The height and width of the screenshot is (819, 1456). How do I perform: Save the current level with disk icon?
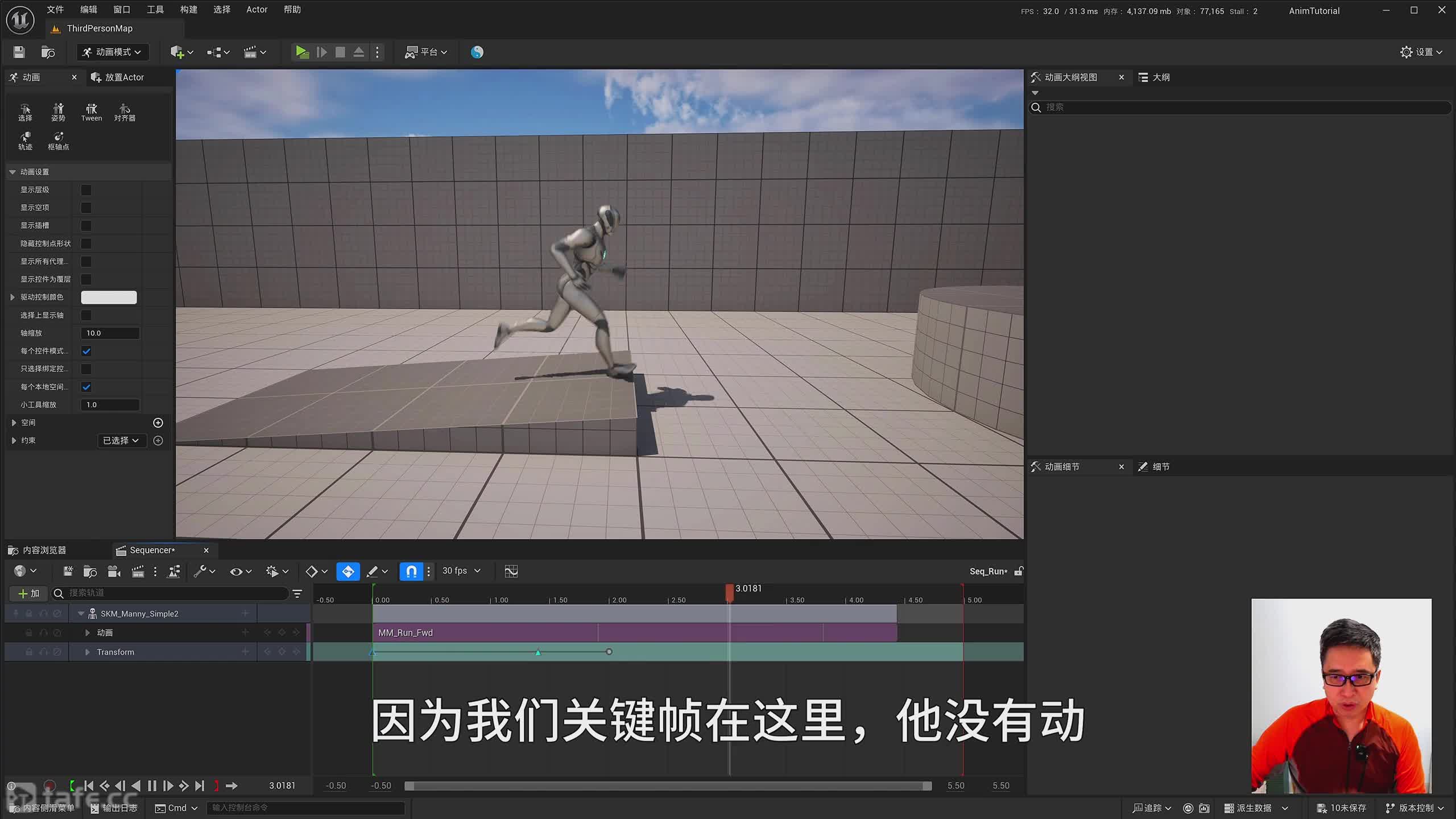(x=19, y=52)
